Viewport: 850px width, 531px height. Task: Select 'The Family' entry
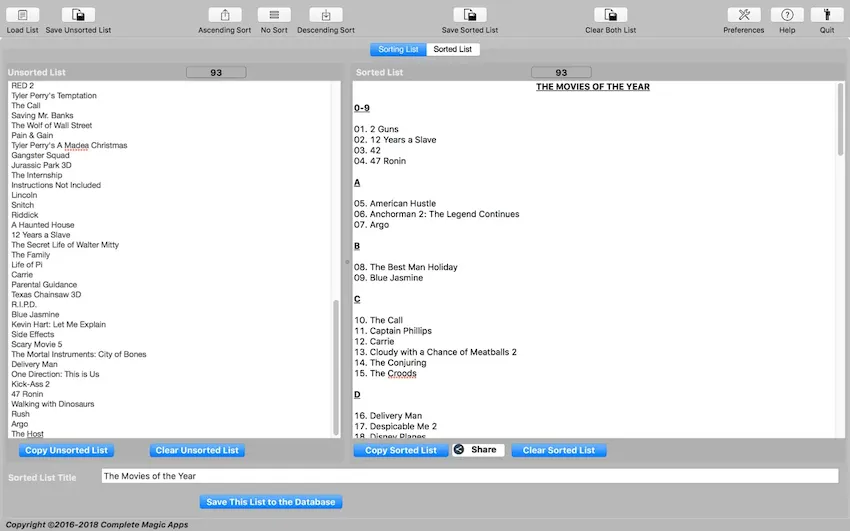click(30, 255)
